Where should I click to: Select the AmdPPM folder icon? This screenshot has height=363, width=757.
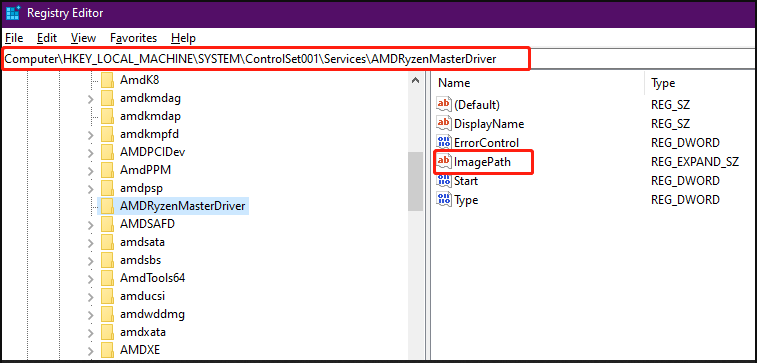[x=107, y=170]
